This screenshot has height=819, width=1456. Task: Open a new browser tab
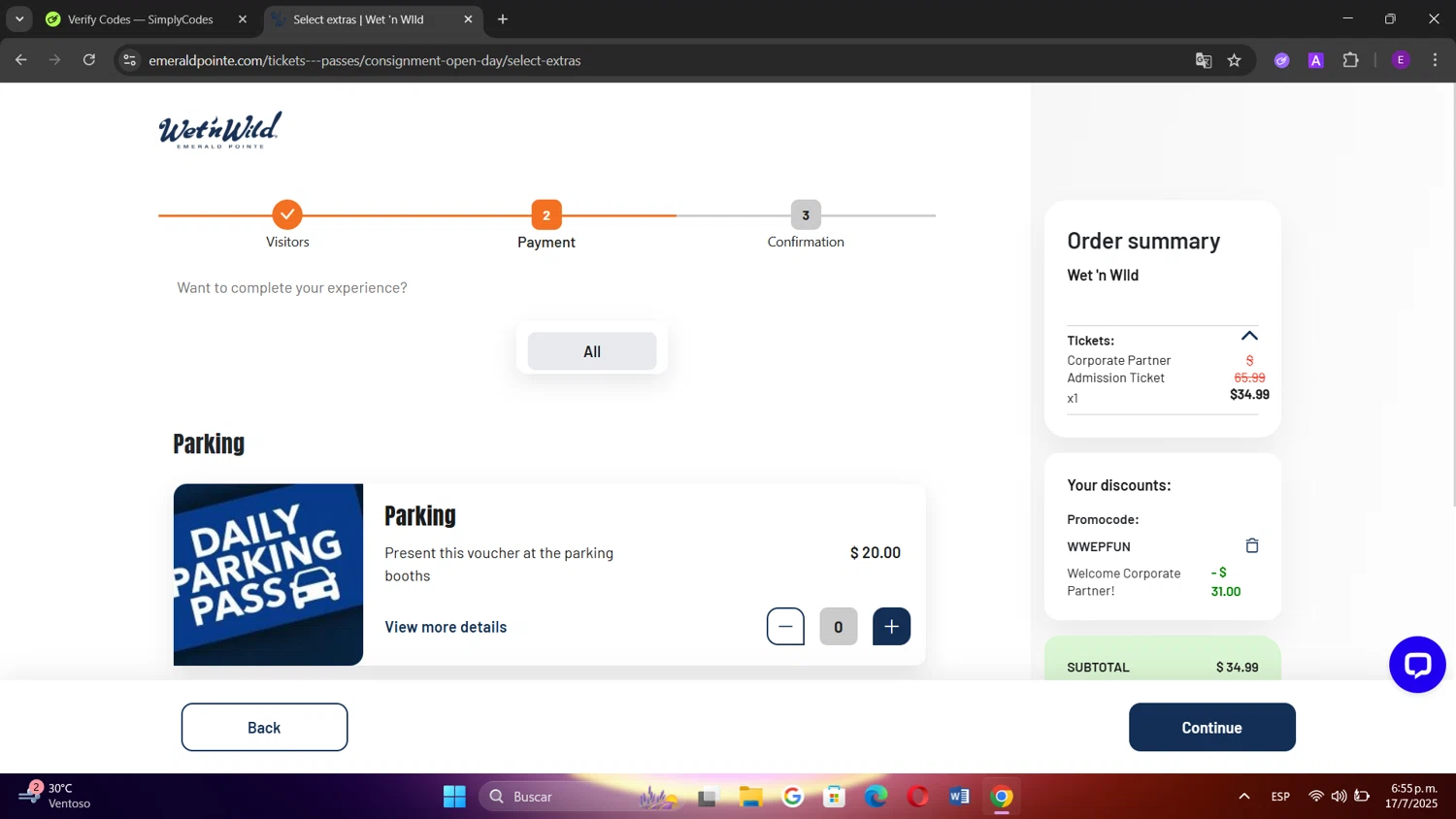pyautogui.click(x=503, y=19)
